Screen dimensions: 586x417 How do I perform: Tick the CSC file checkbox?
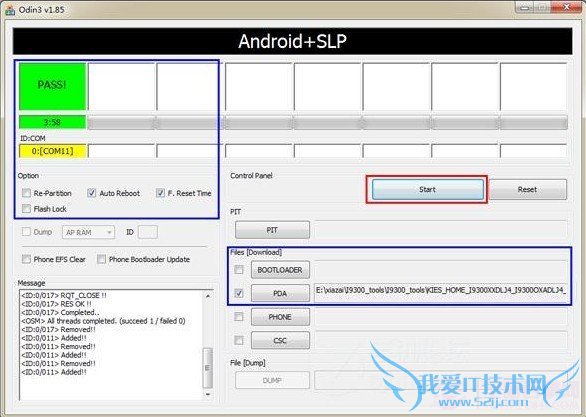point(239,340)
